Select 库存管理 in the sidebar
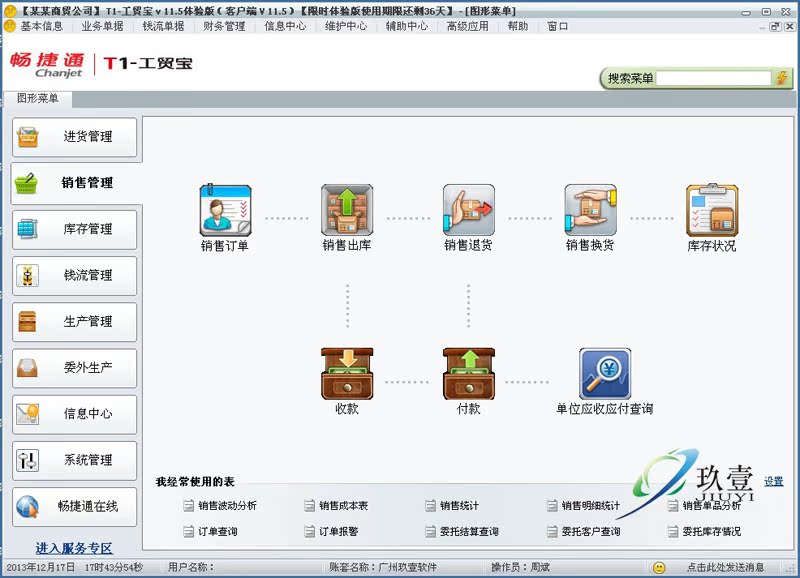Viewport: 800px width, 578px height. (x=74, y=229)
